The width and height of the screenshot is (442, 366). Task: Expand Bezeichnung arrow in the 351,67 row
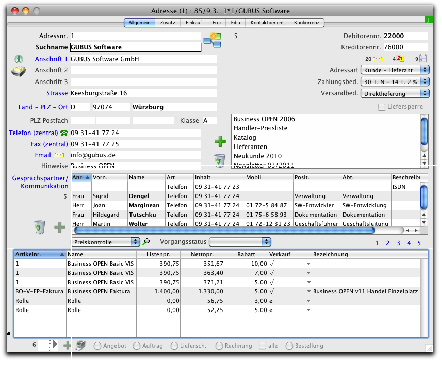308,264
